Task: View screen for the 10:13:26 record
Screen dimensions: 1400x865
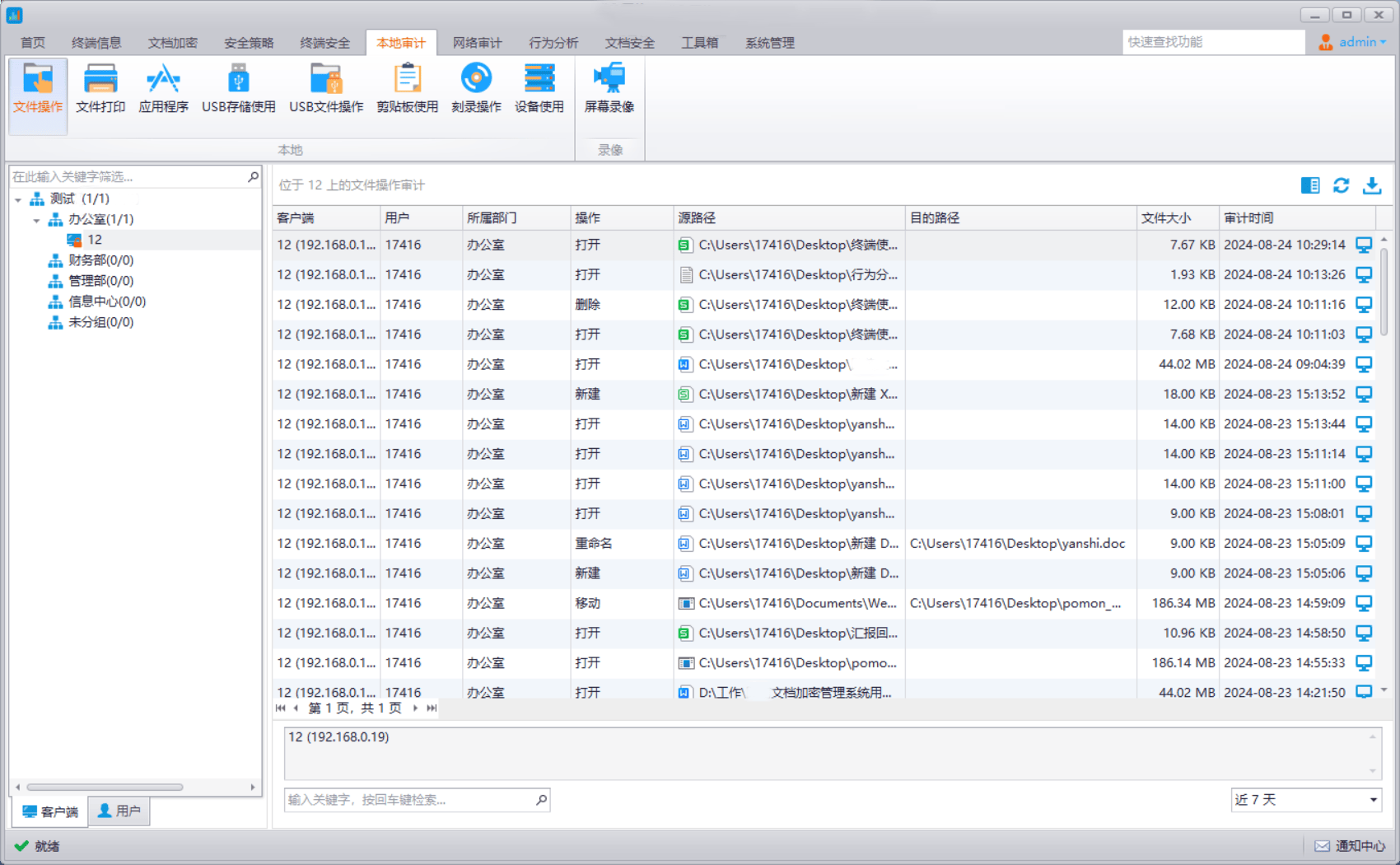Action: pos(1364,274)
